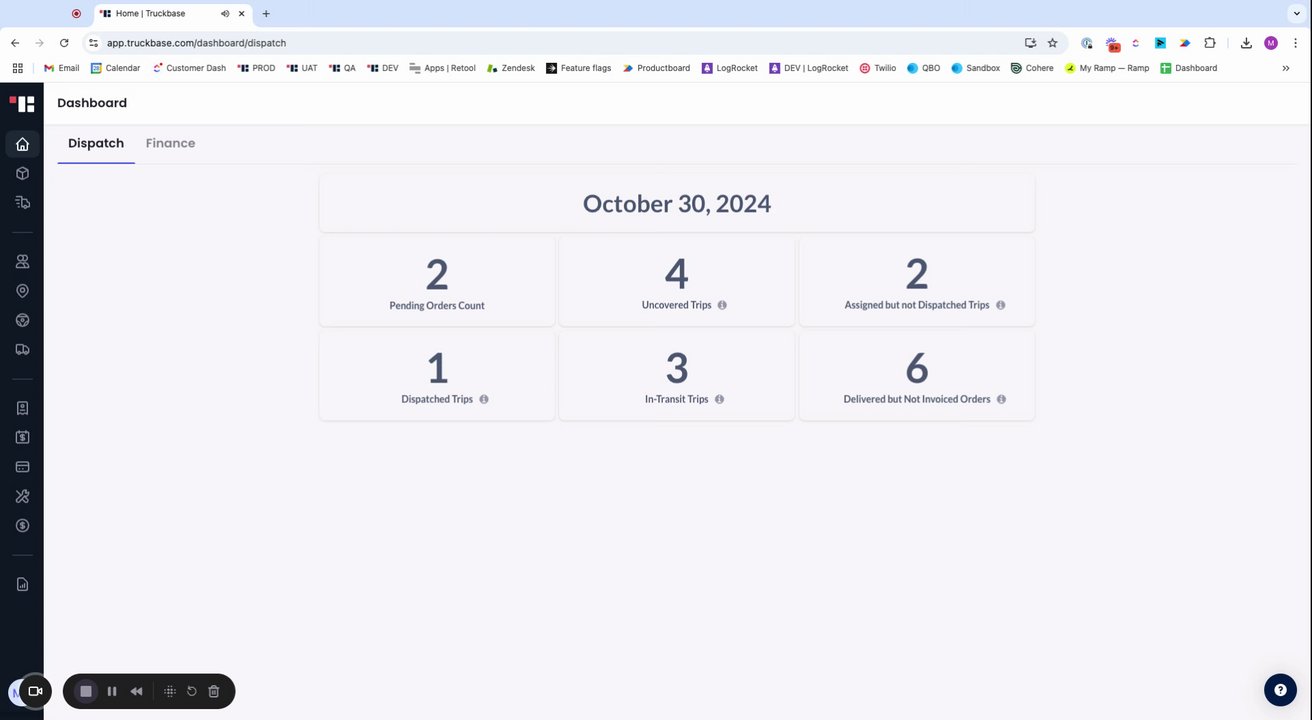Image resolution: width=1312 pixels, height=720 pixels.
Task: Open the invoice document sidebar icon
Action: [22, 408]
